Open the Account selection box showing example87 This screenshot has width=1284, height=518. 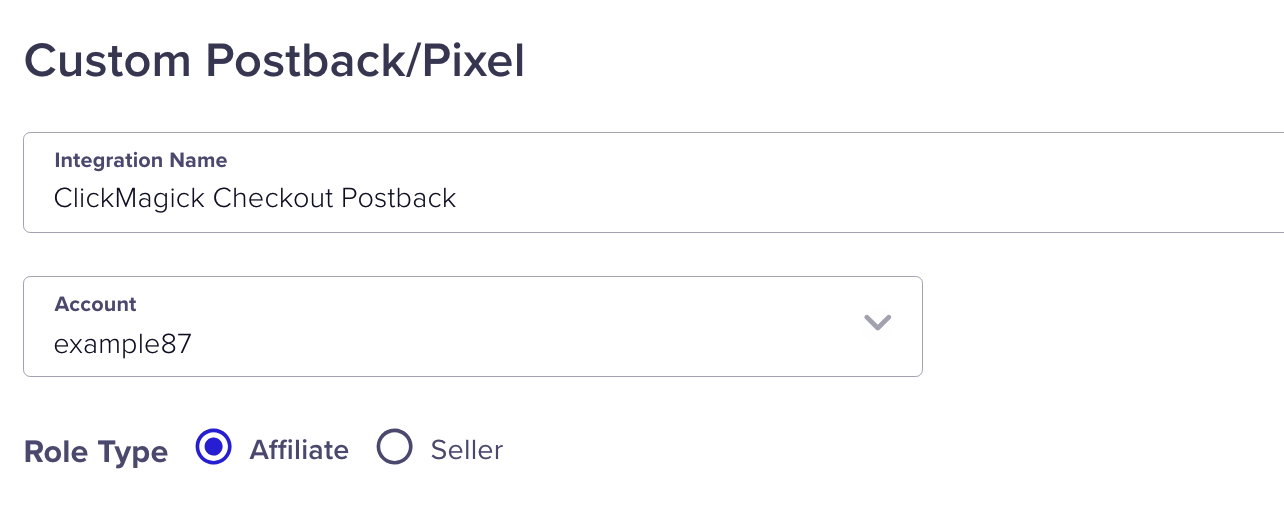coord(472,327)
